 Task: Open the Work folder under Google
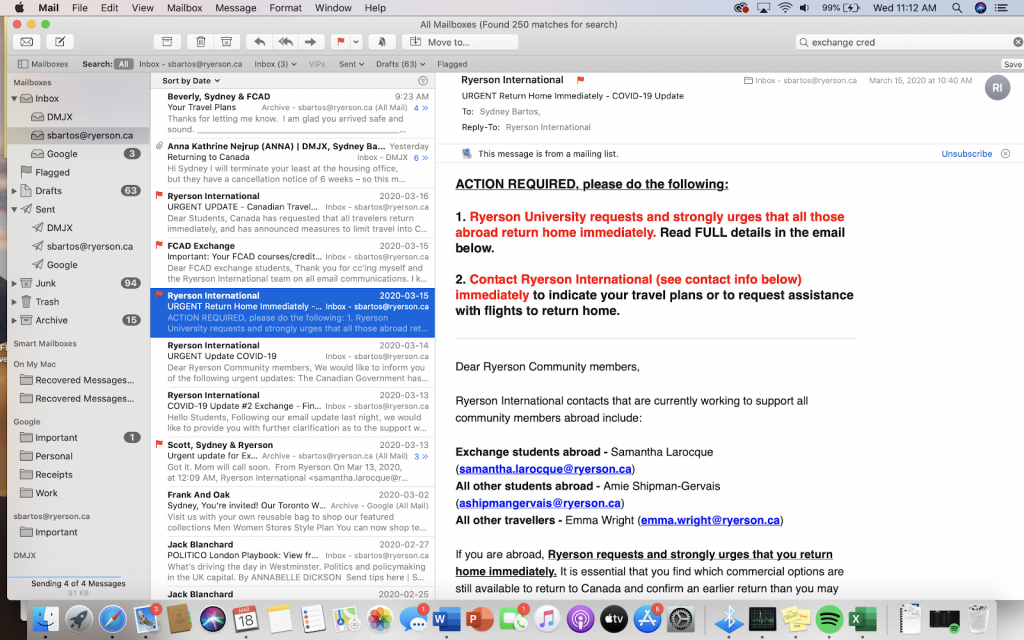46,493
